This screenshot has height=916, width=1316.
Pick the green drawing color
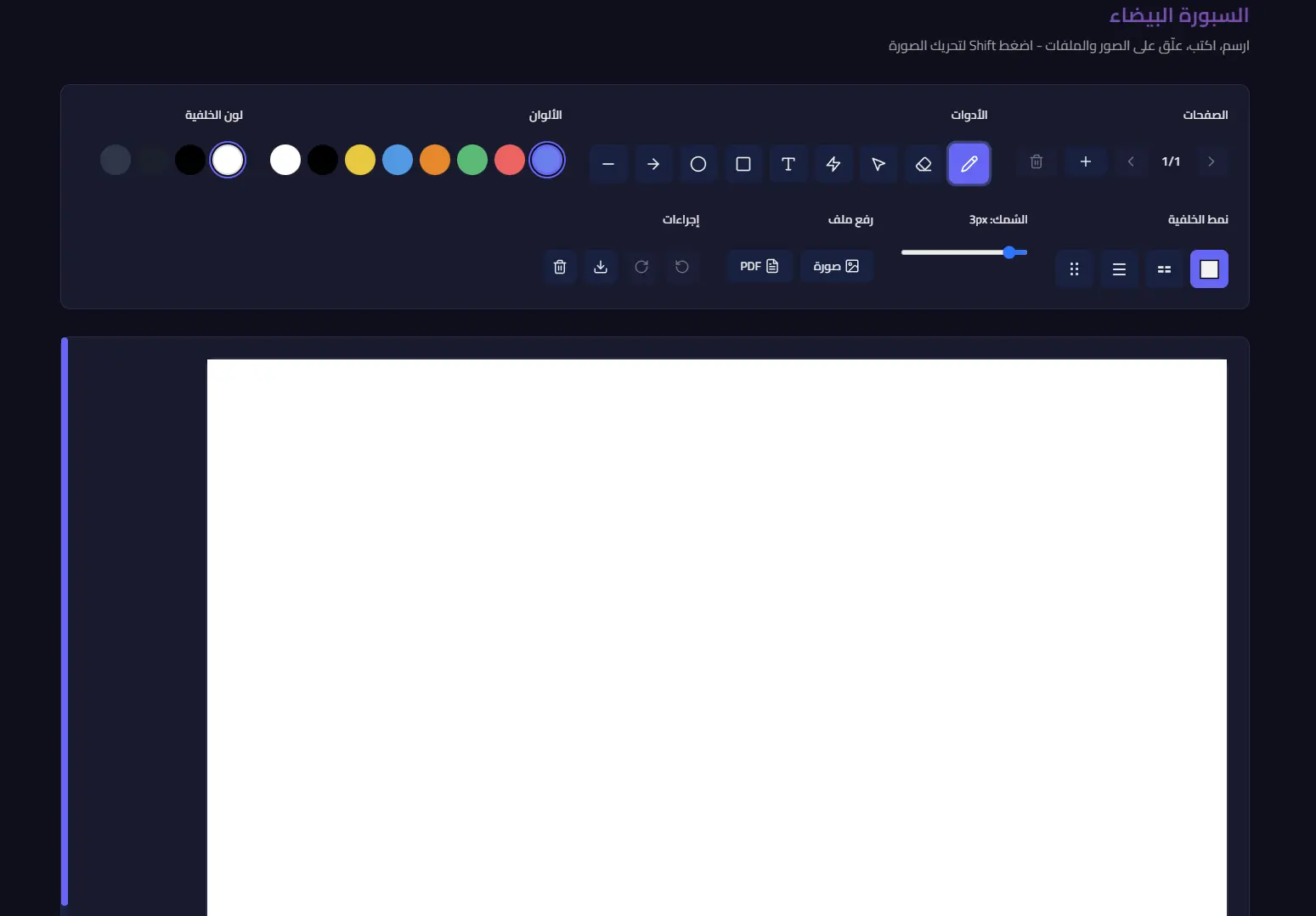tap(472, 160)
